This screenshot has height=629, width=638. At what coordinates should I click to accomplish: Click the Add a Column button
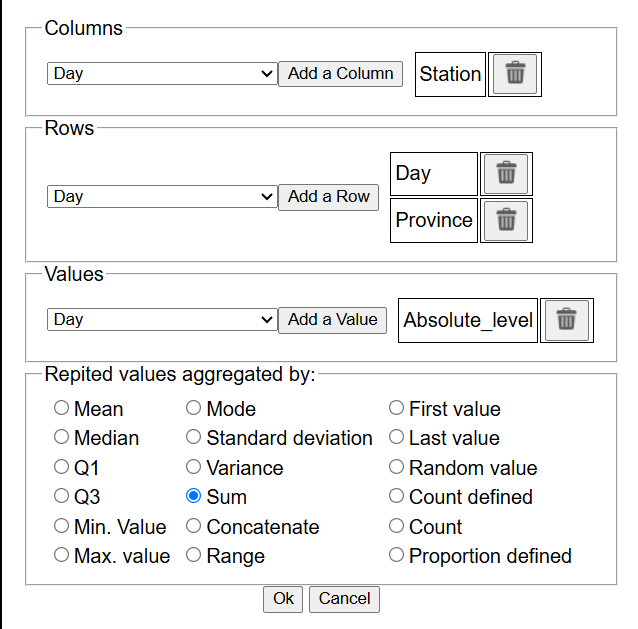[x=340, y=74]
